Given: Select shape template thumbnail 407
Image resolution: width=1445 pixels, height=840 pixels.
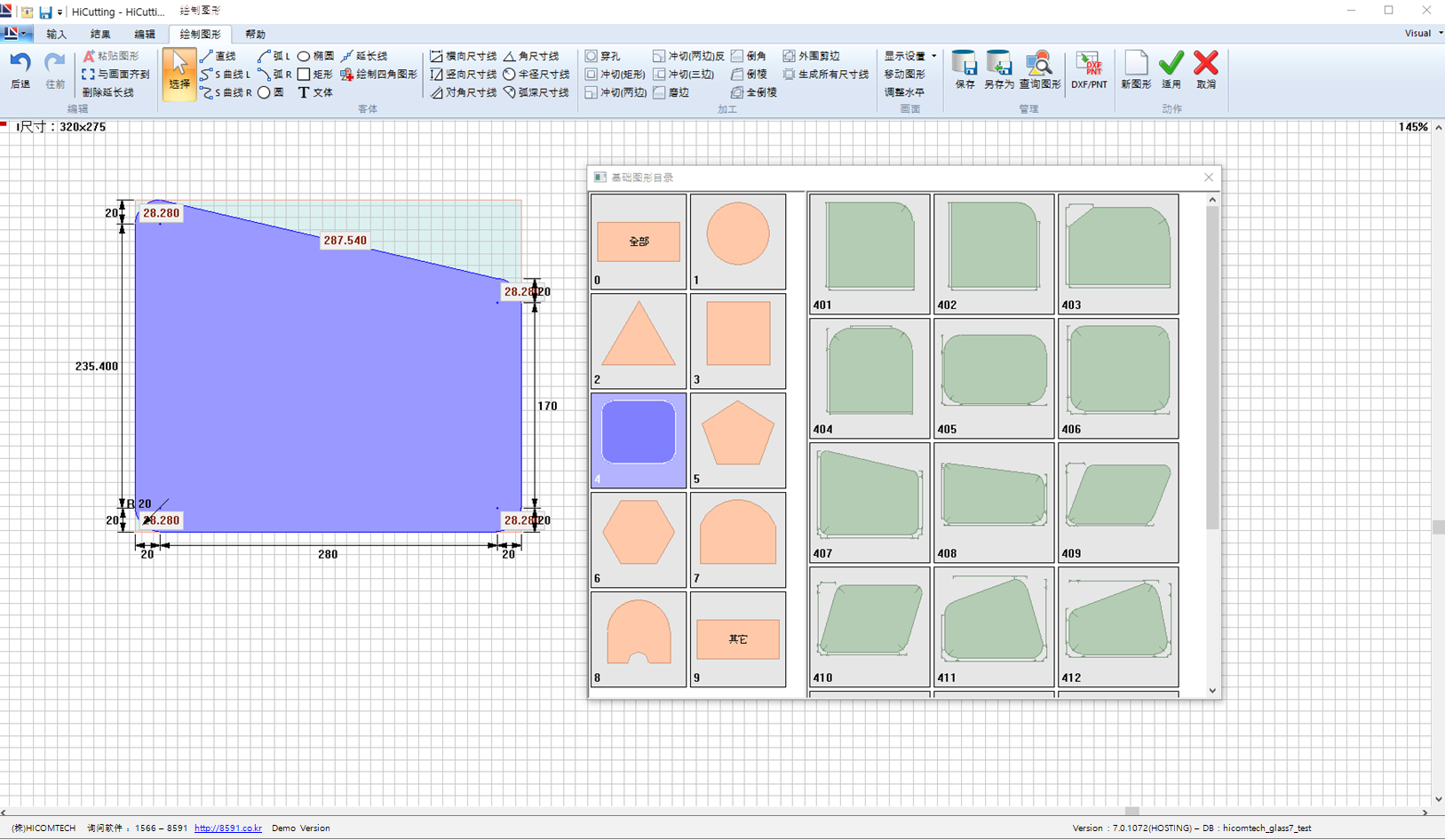Looking at the screenshot, I should (x=869, y=503).
